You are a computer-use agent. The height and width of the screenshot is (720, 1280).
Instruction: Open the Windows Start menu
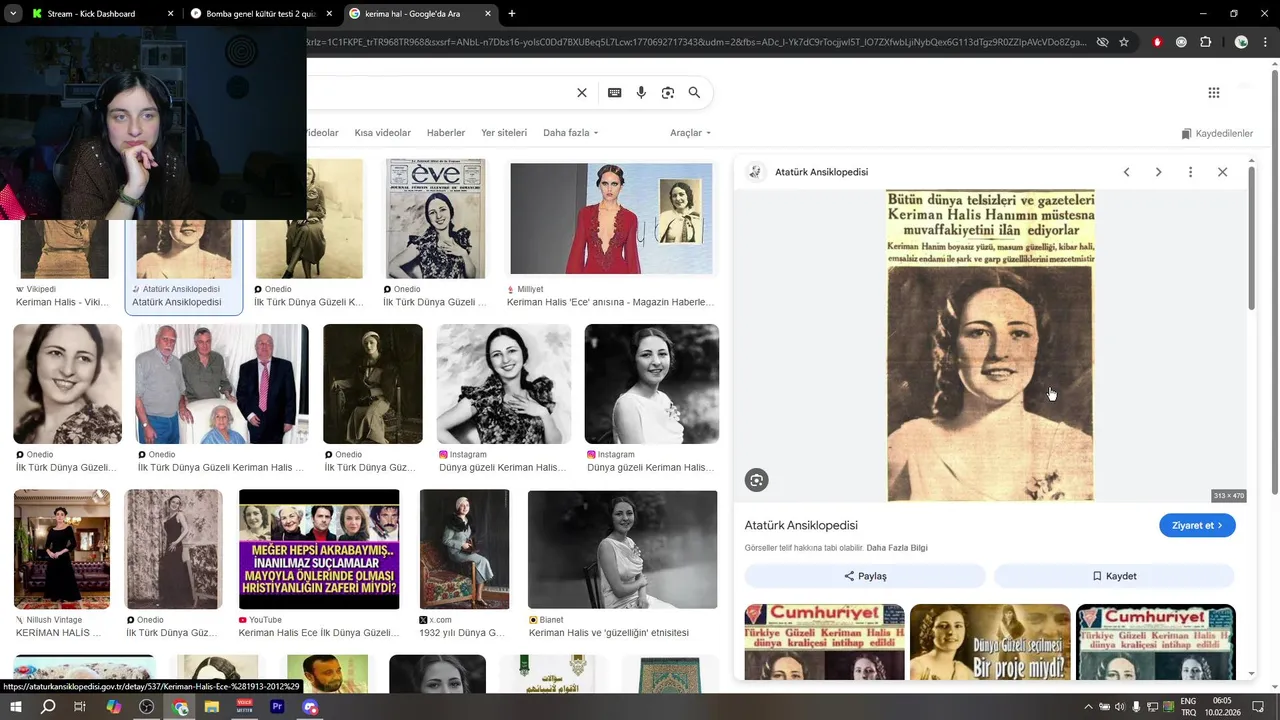tap(15, 707)
